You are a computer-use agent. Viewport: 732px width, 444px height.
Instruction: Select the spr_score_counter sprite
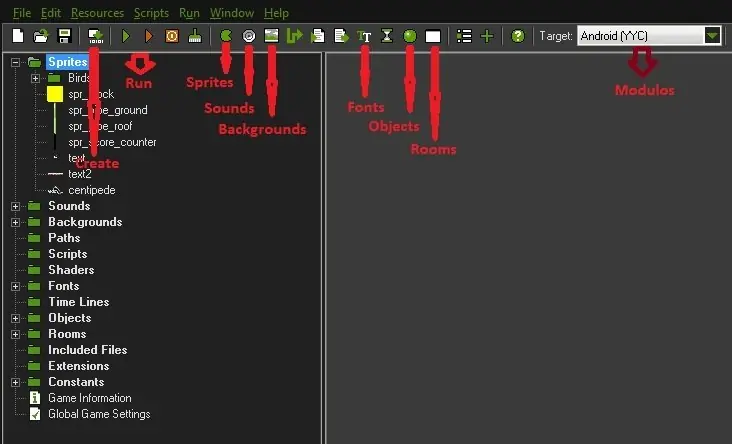tap(112, 142)
